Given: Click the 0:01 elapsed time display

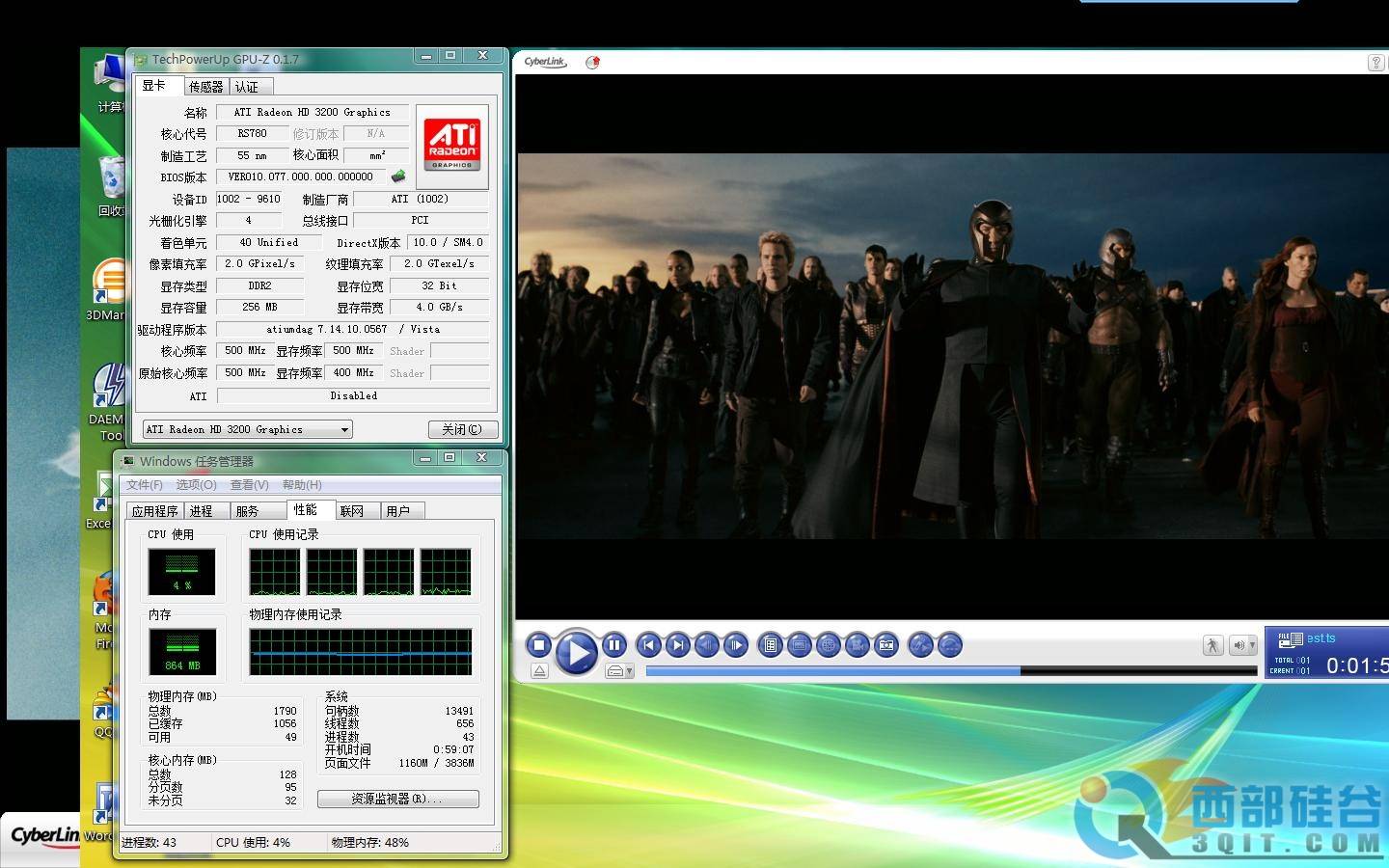Looking at the screenshot, I should [1357, 665].
